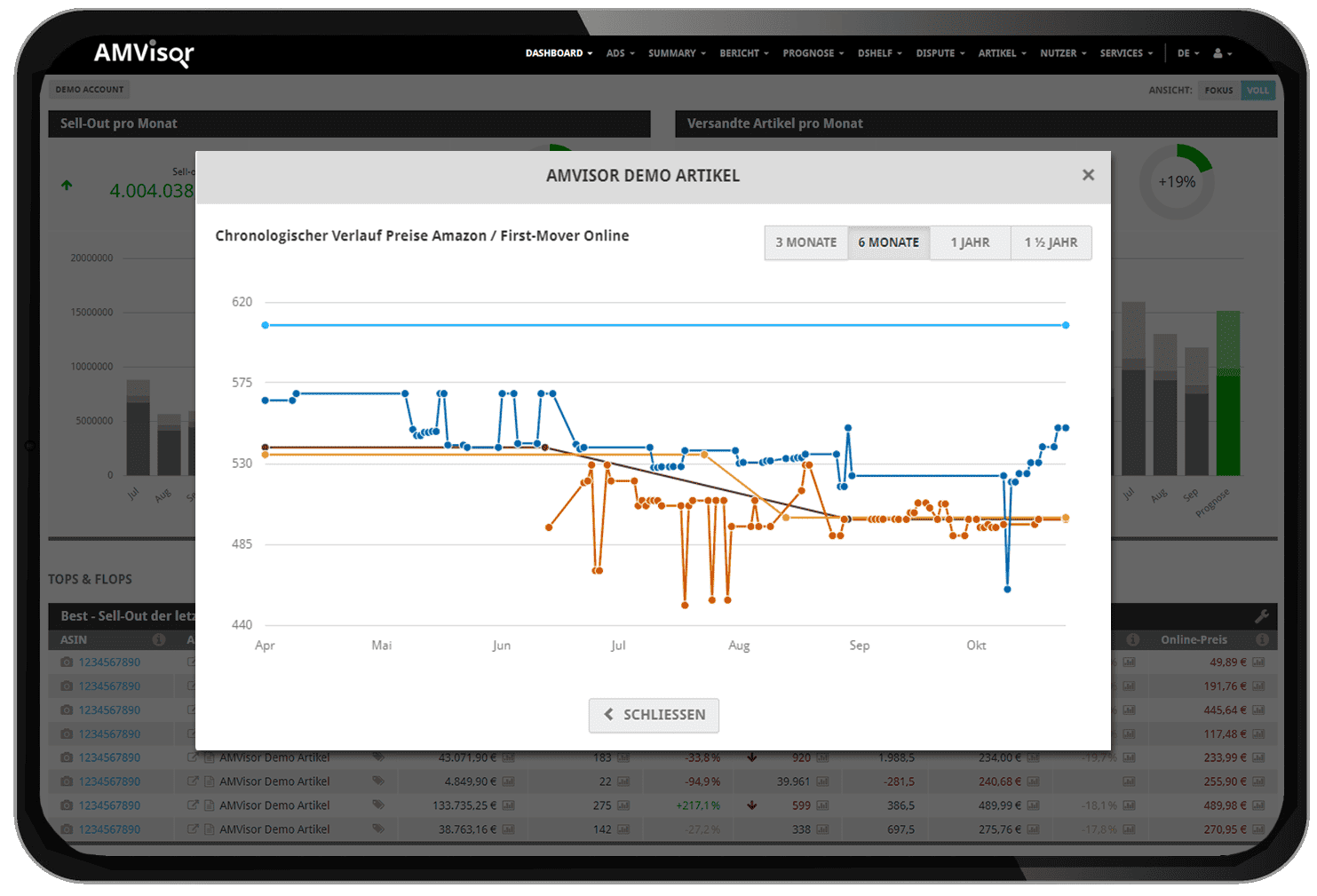Open the PROGNOSE dropdown menu
Screen dimensions: 1317x896
[x=808, y=53]
